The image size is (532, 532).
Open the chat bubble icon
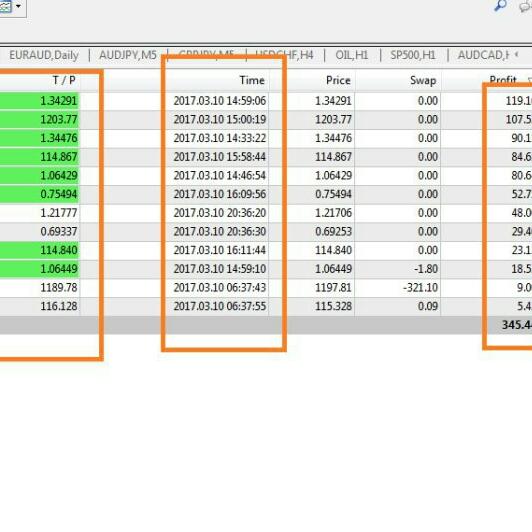point(526,7)
